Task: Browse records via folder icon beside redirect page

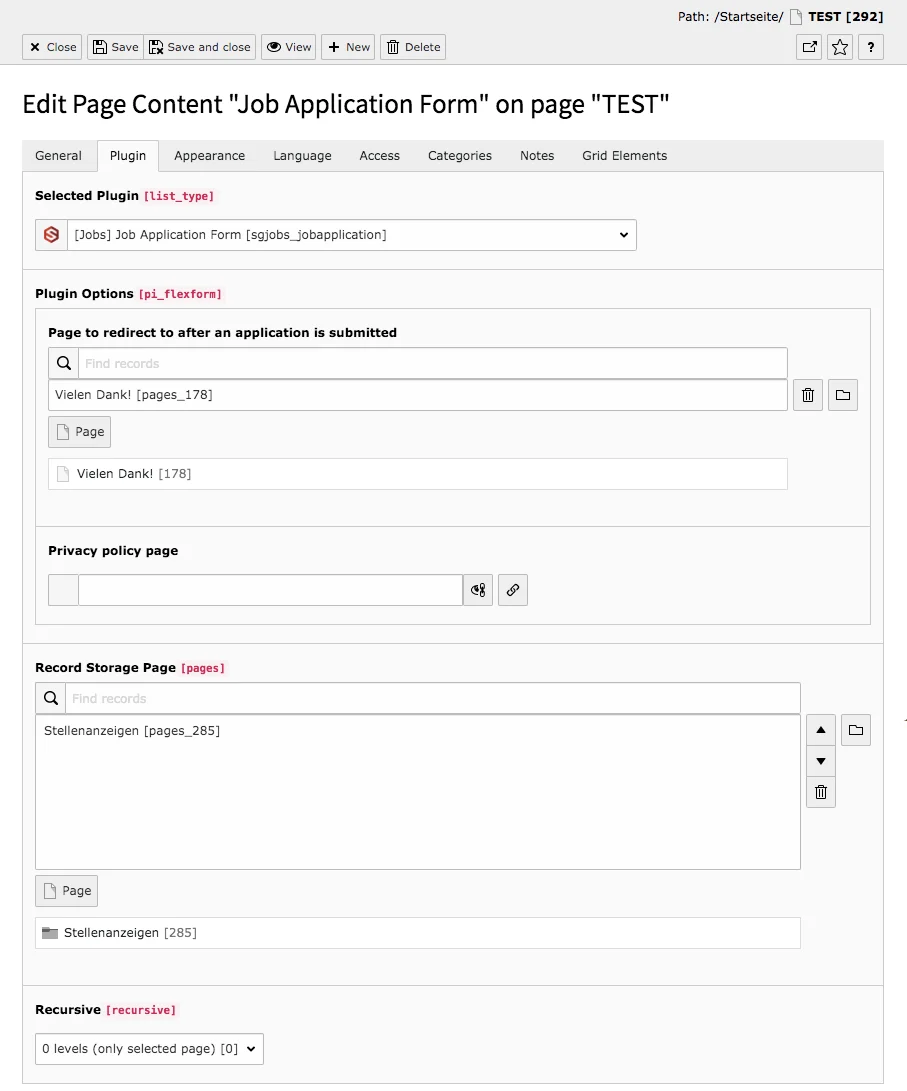Action: click(843, 394)
